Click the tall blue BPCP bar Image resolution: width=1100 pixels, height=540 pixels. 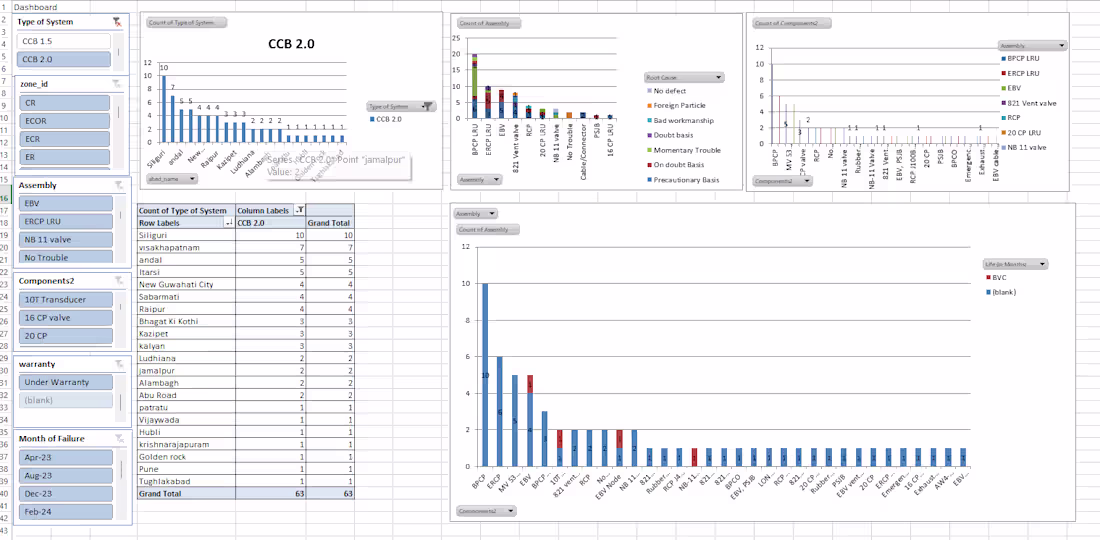(x=485, y=374)
